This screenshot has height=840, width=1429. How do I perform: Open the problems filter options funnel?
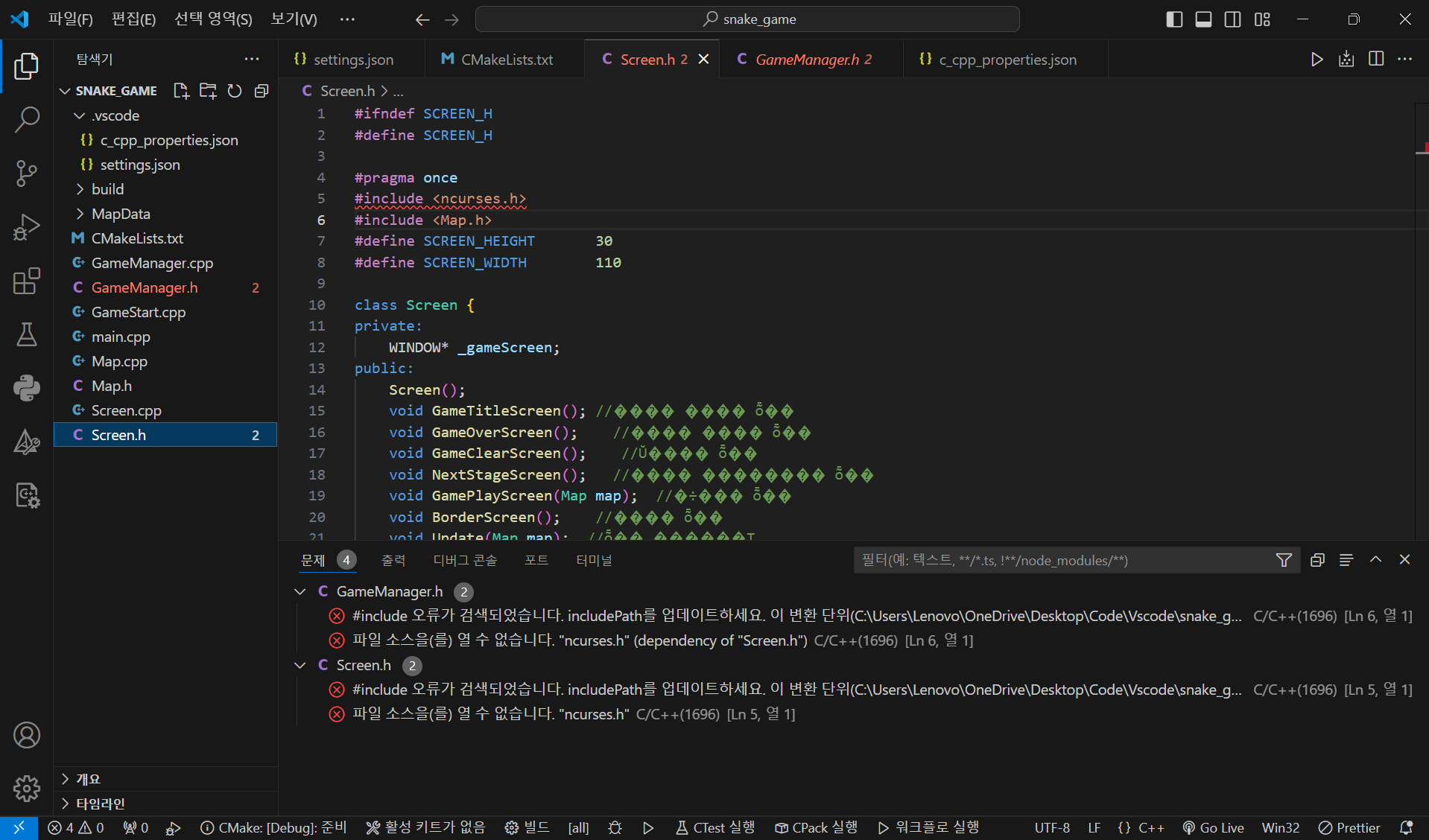pyautogui.click(x=1284, y=560)
